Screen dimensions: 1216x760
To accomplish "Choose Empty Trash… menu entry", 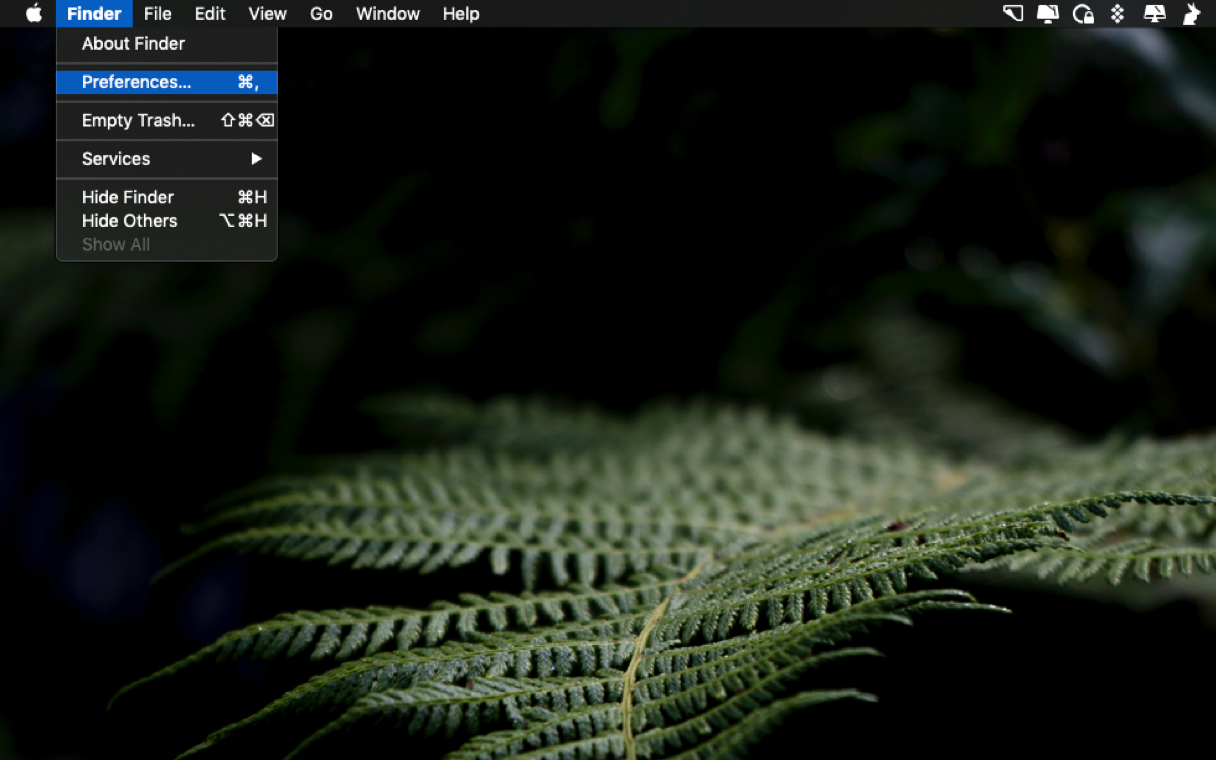I will point(167,120).
